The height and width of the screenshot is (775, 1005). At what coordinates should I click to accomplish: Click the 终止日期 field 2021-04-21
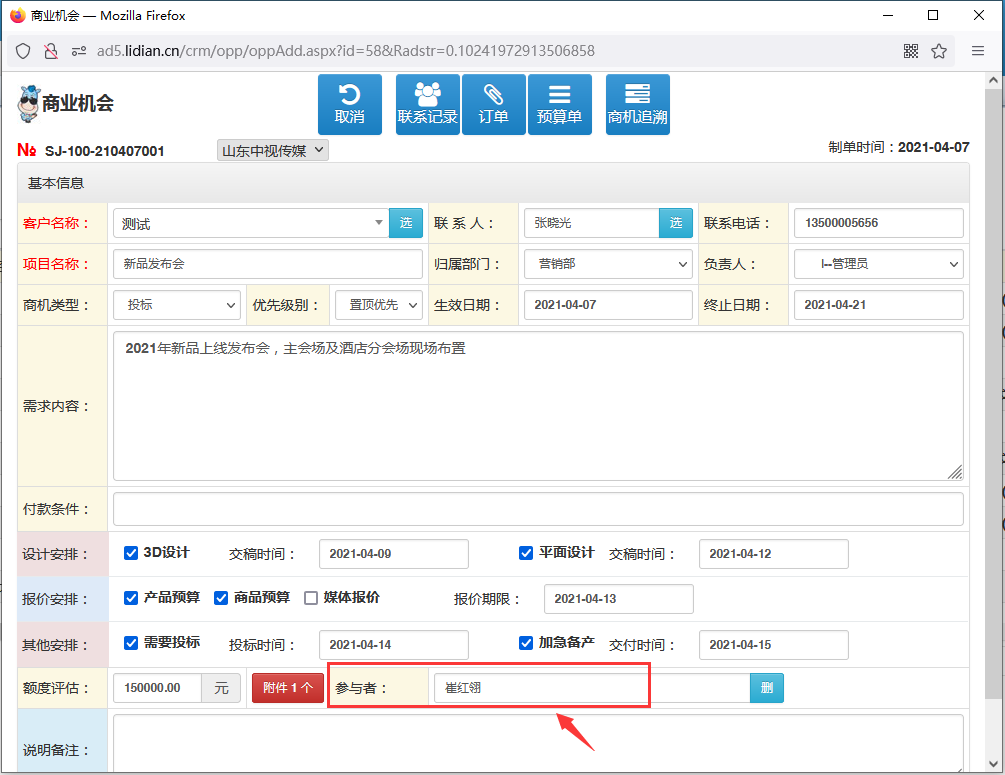[x=879, y=305]
